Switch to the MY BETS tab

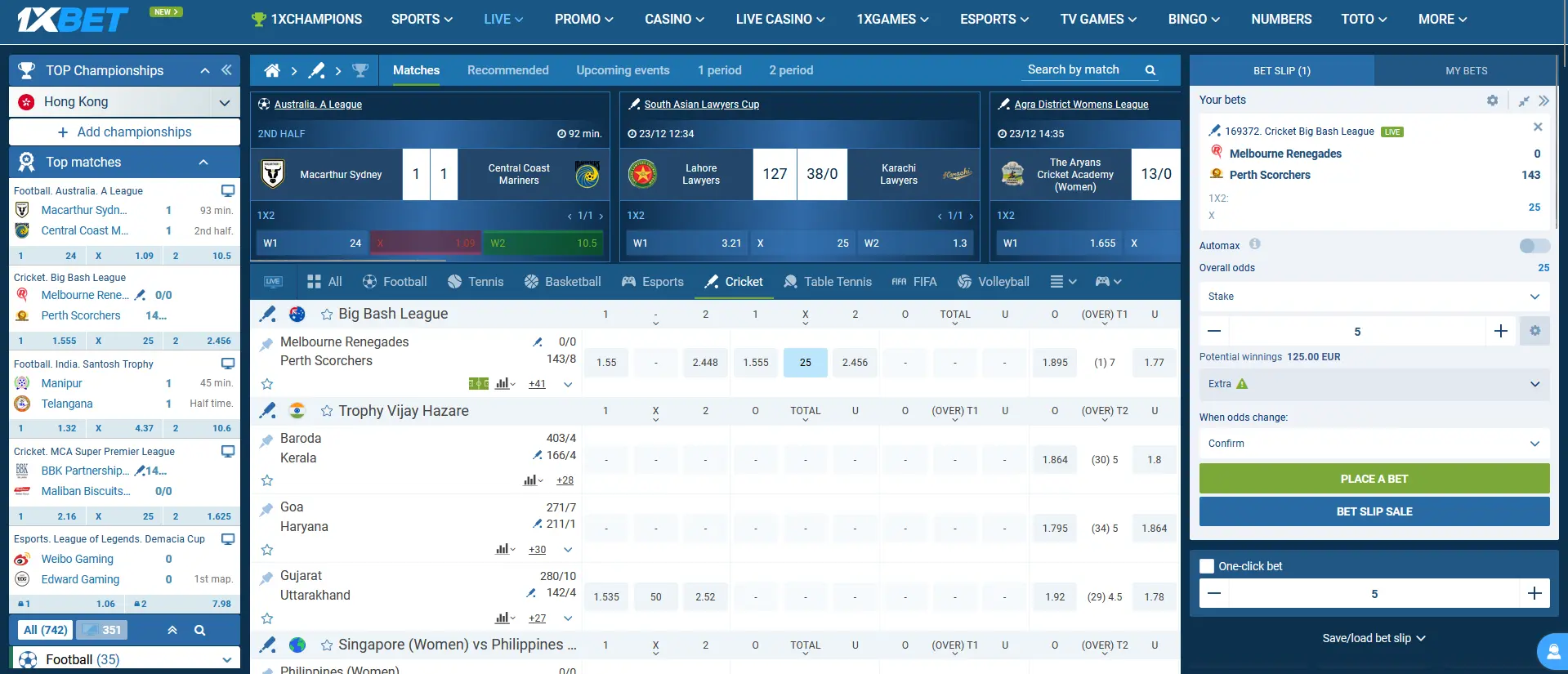(x=1466, y=71)
